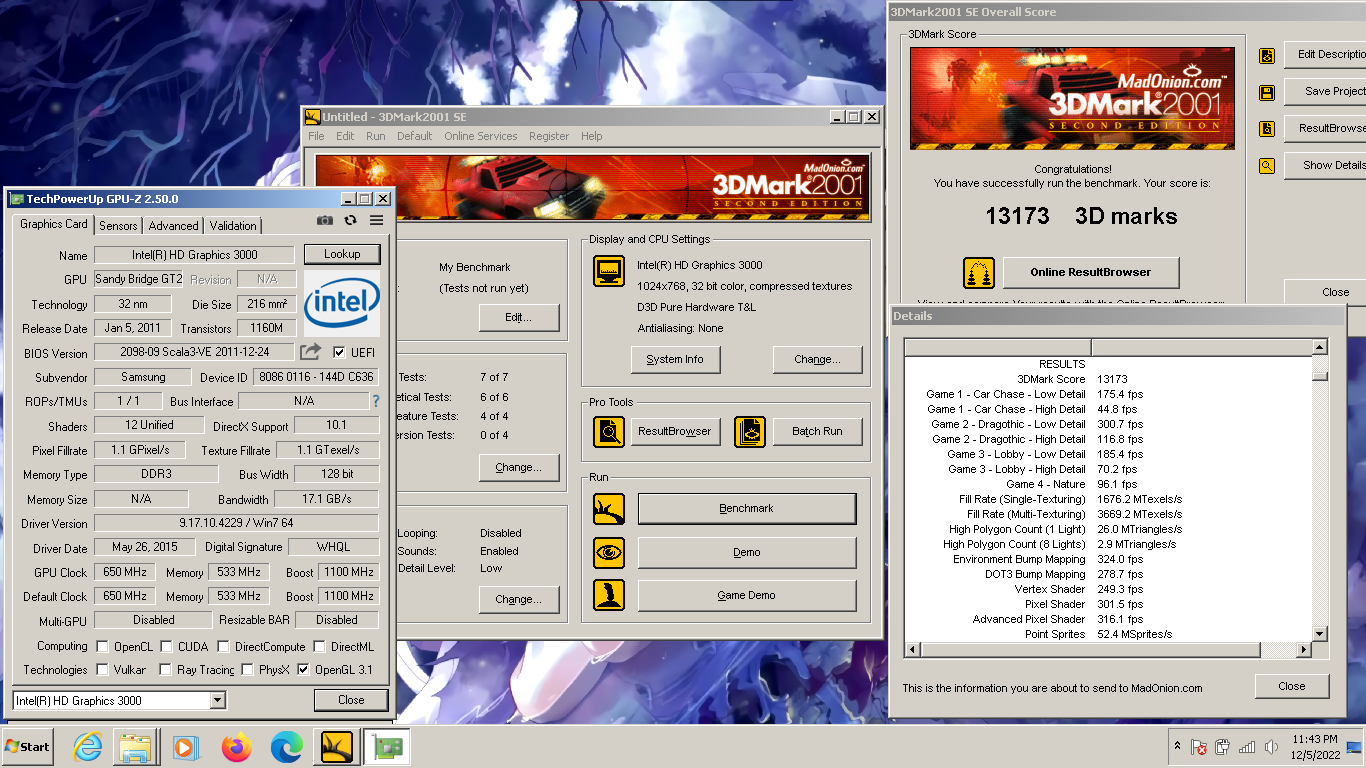Switch to the Sensors tab
Image resolution: width=1366 pixels, height=768 pixels.
click(x=118, y=226)
